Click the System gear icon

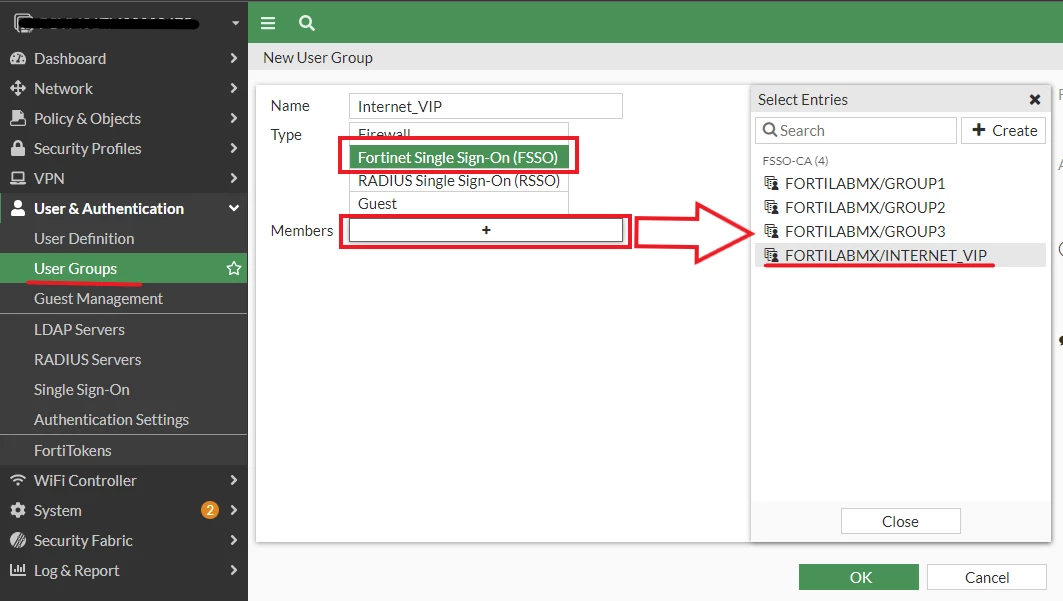click(18, 510)
